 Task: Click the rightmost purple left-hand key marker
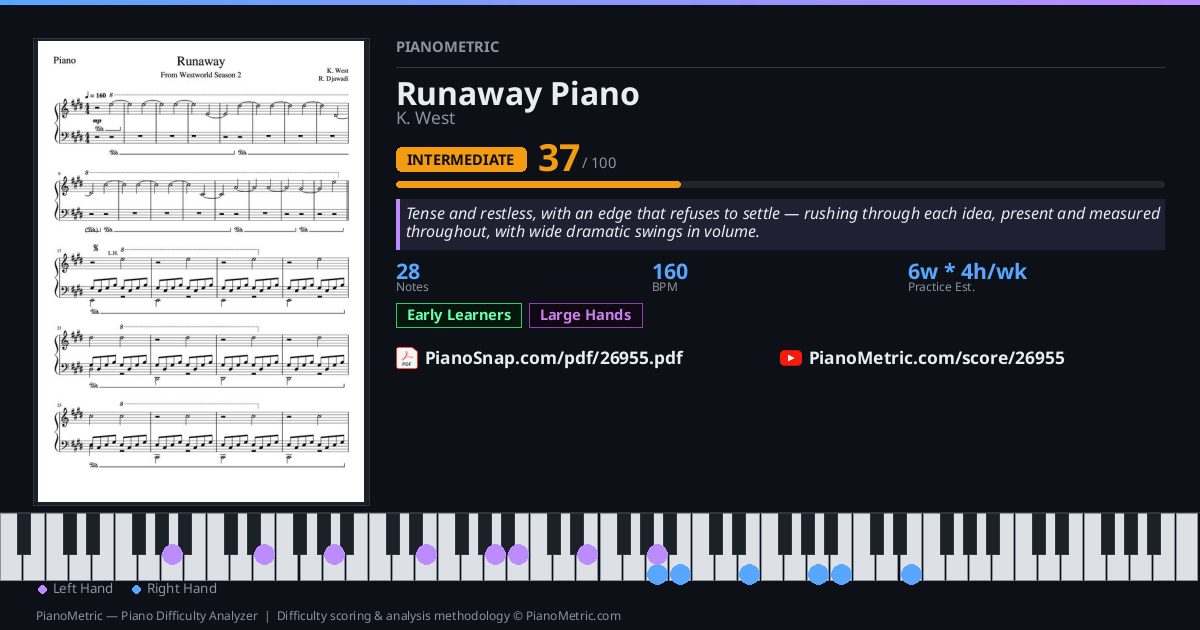click(x=657, y=554)
